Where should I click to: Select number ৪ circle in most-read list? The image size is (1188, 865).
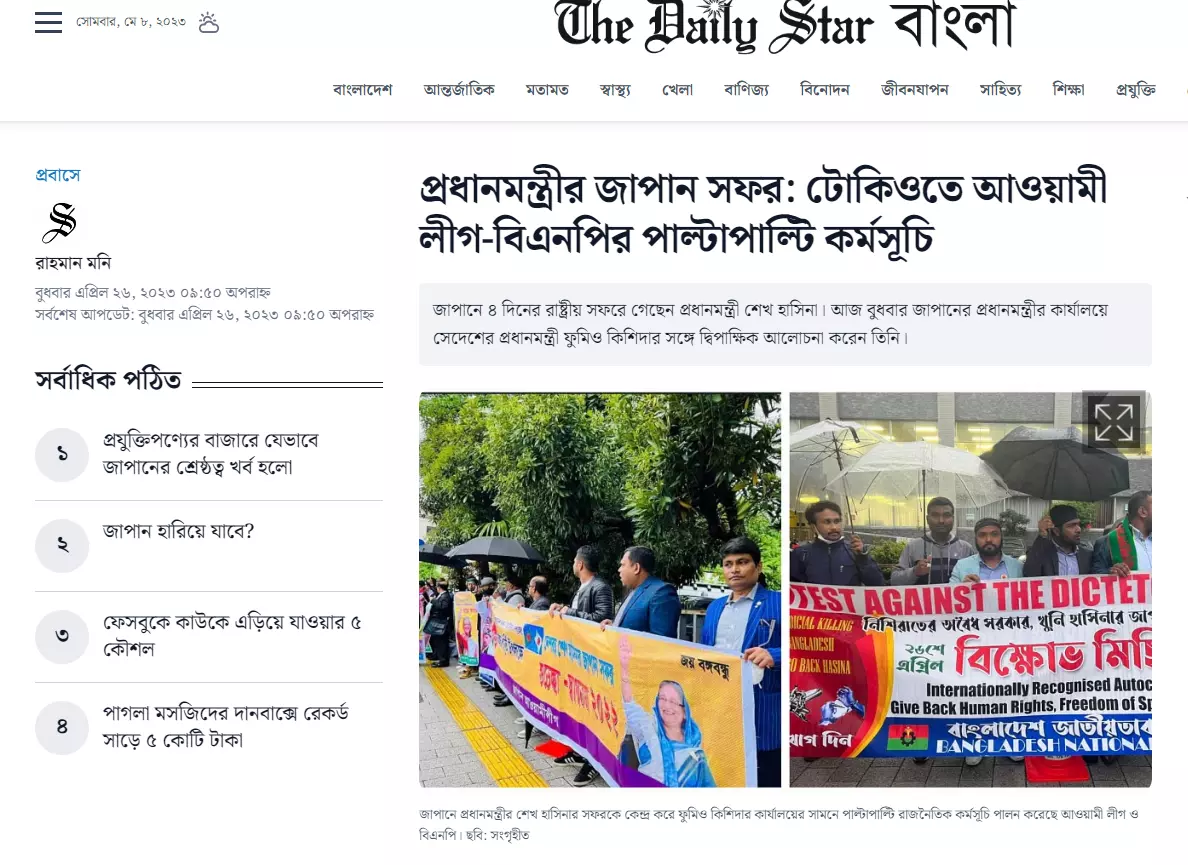[62, 727]
